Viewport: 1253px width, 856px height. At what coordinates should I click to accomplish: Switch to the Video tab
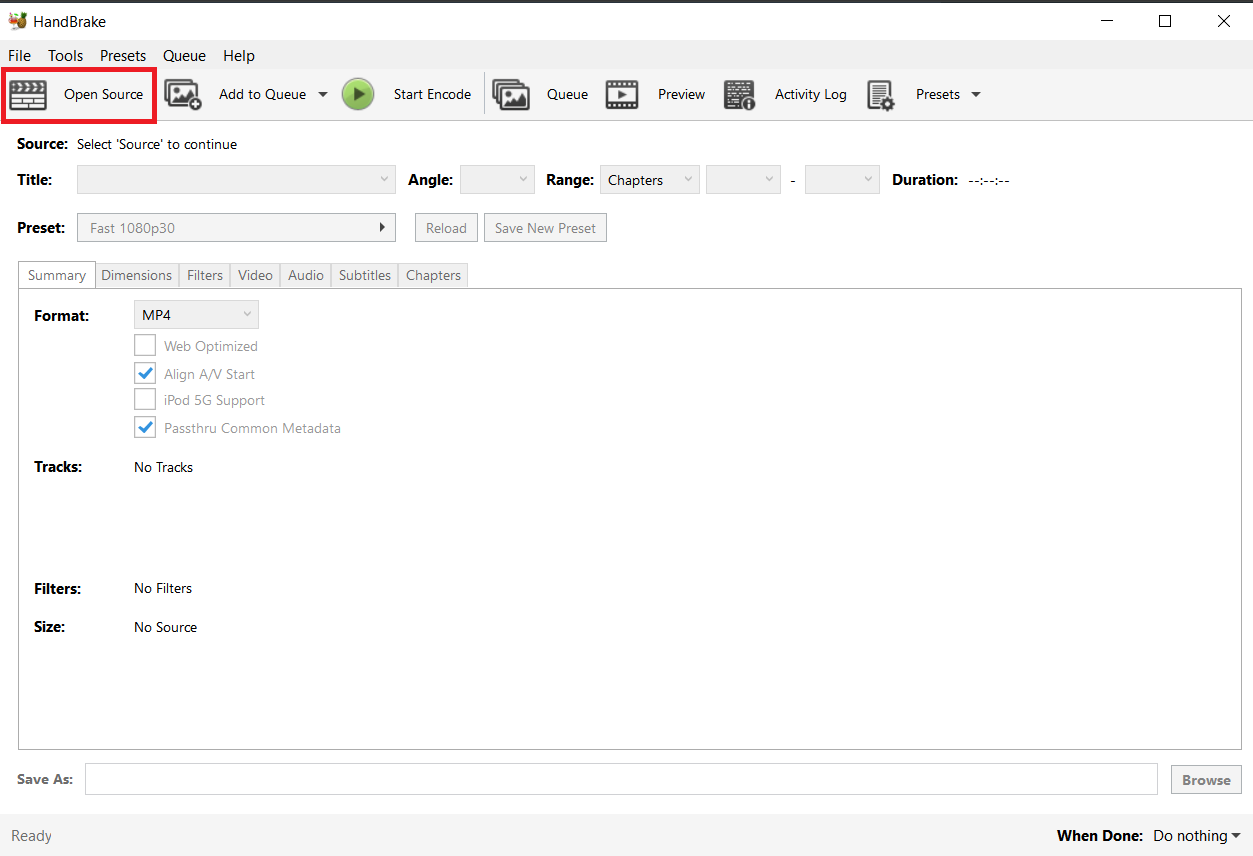(254, 274)
